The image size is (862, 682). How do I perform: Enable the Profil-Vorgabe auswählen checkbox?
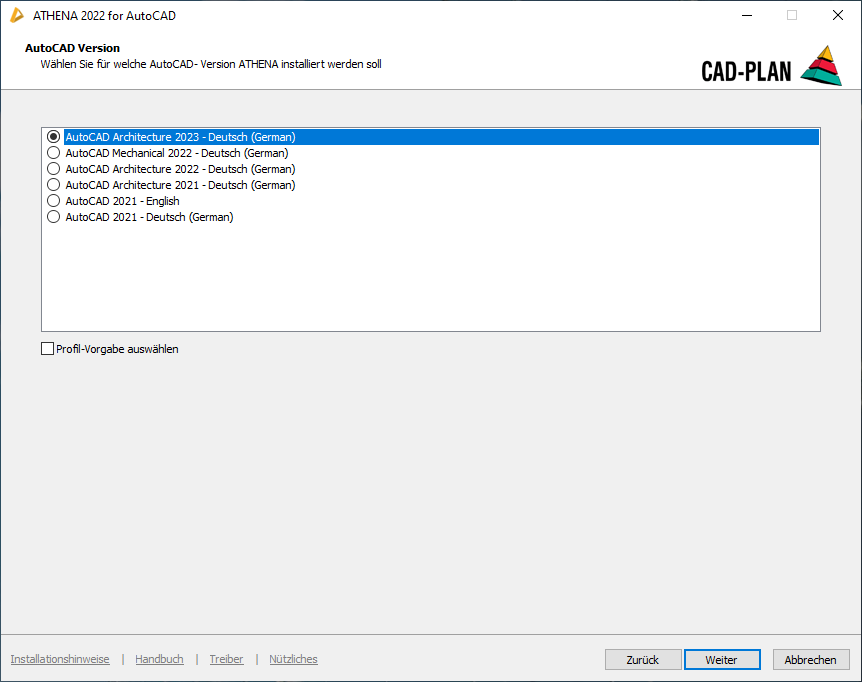tap(48, 349)
